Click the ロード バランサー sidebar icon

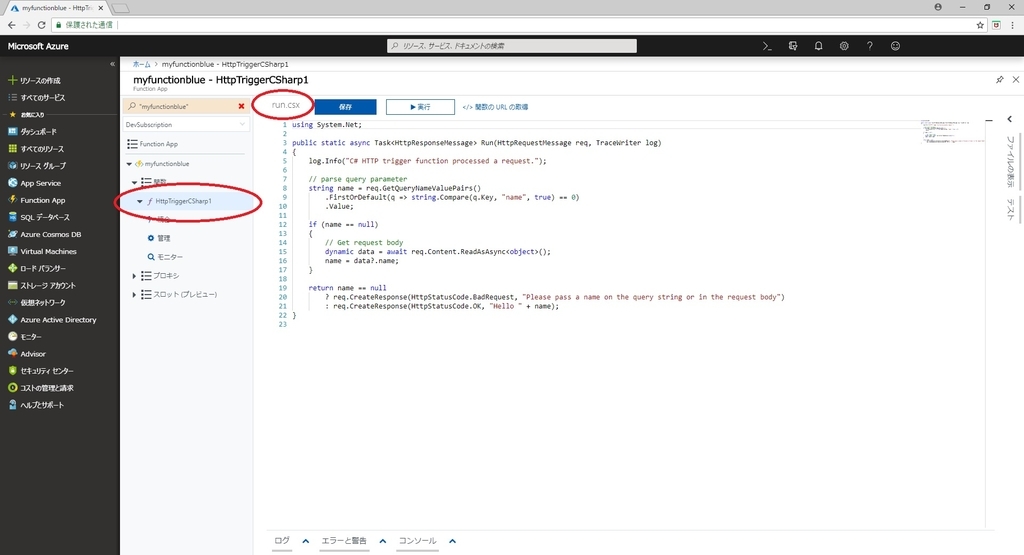click(x=12, y=268)
